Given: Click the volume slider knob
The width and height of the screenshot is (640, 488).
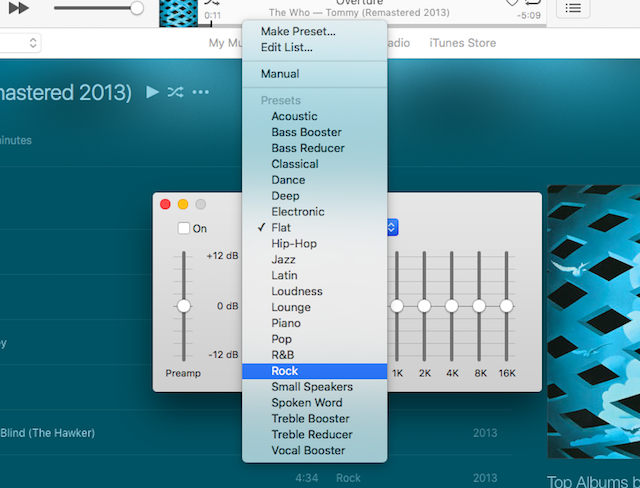Looking at the screenshot, I should [137, 8].
